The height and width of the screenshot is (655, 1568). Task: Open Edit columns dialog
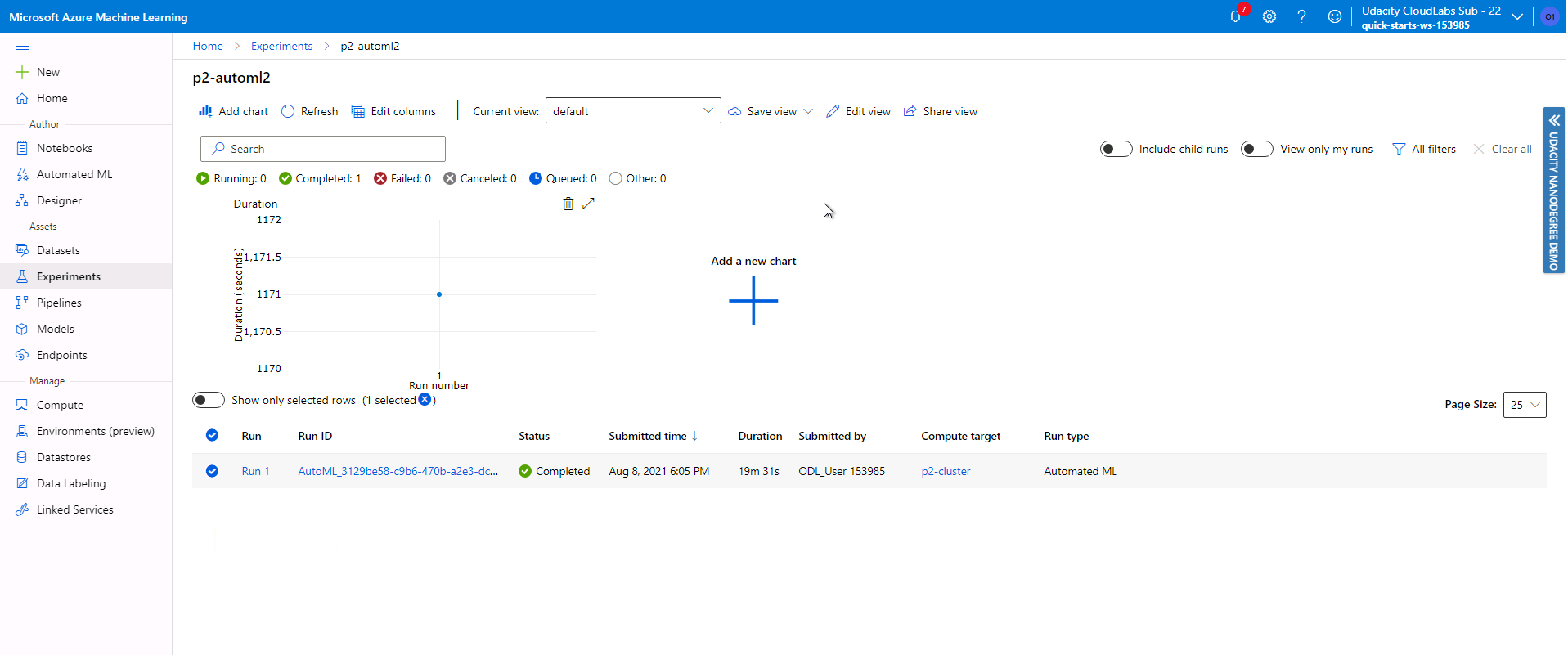[x=393, y=111]
